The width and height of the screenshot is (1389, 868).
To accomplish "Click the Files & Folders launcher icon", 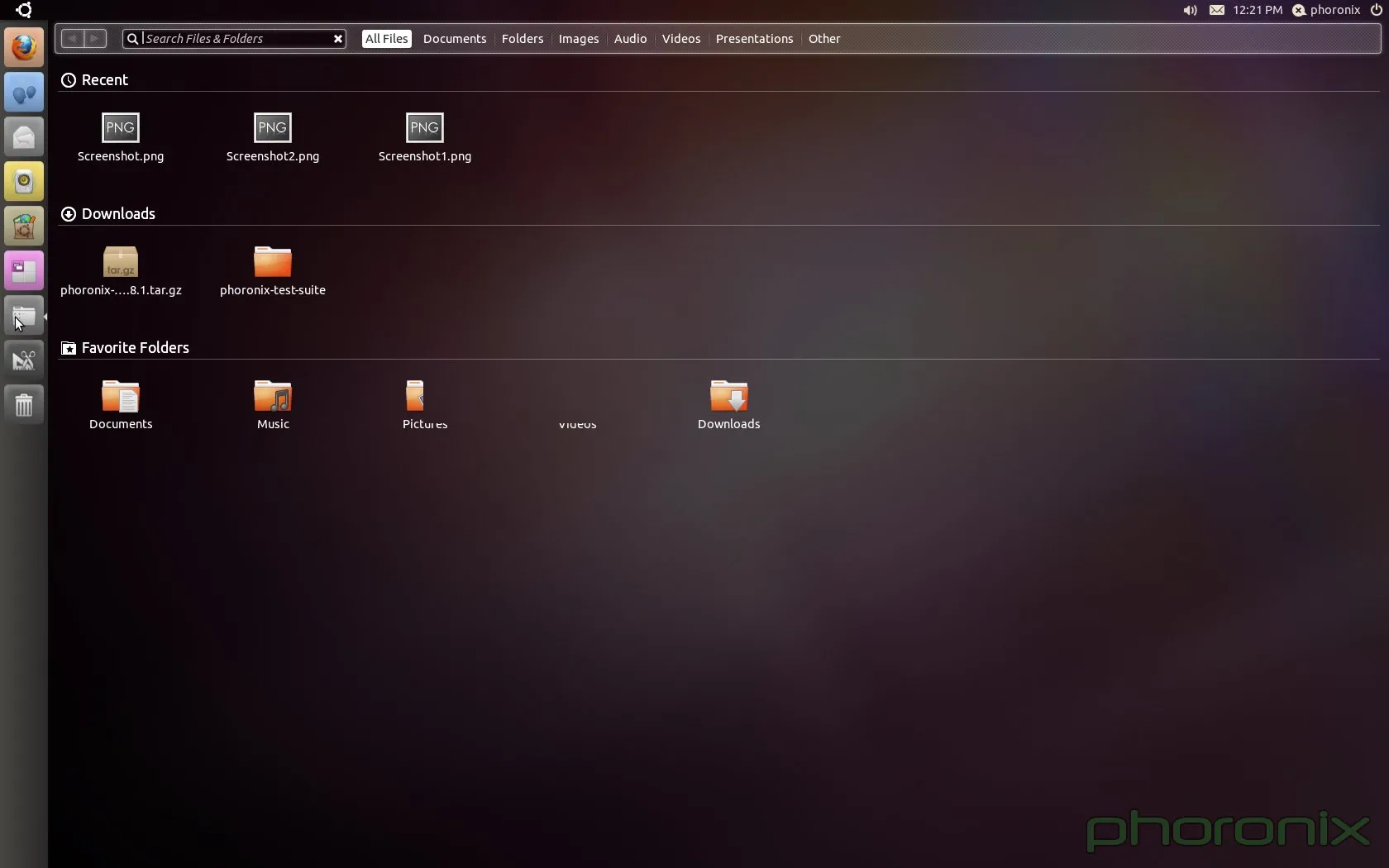I will pos(24,316).
